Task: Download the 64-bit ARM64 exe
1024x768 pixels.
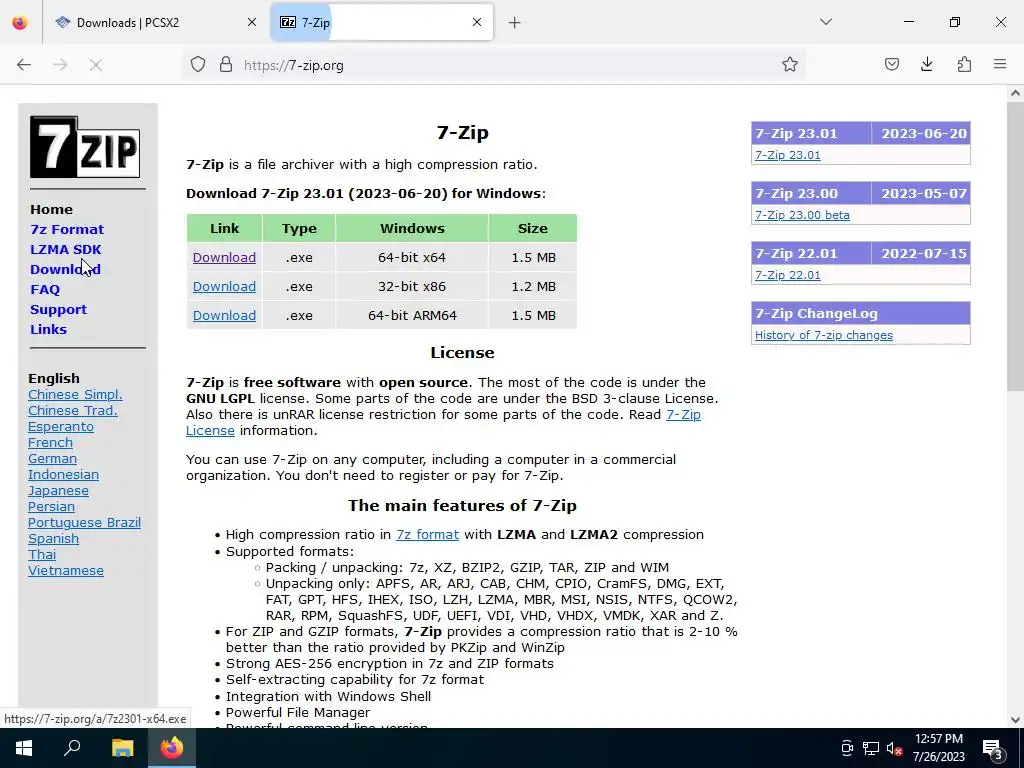Action: pyautogui.click(x=224, y=315)
